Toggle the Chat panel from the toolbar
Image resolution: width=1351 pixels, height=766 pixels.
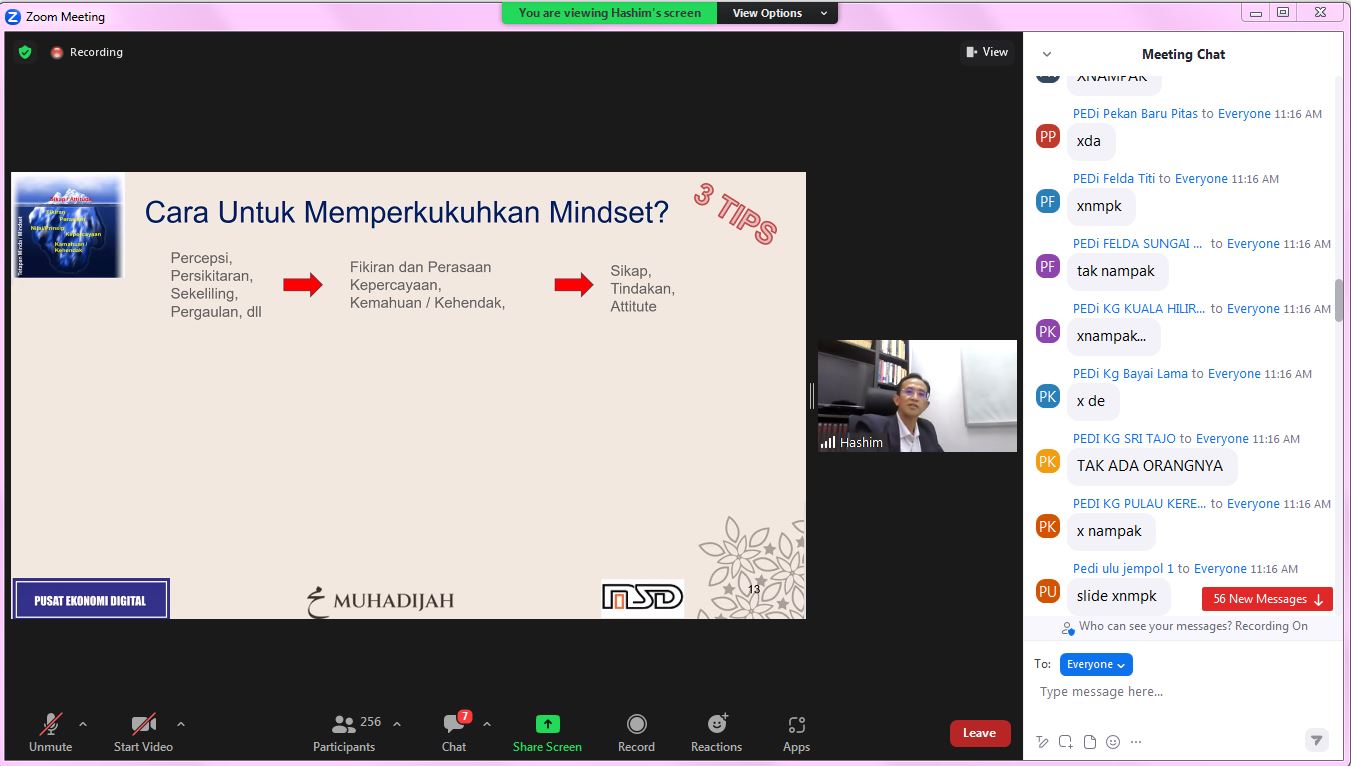[454, 732]
